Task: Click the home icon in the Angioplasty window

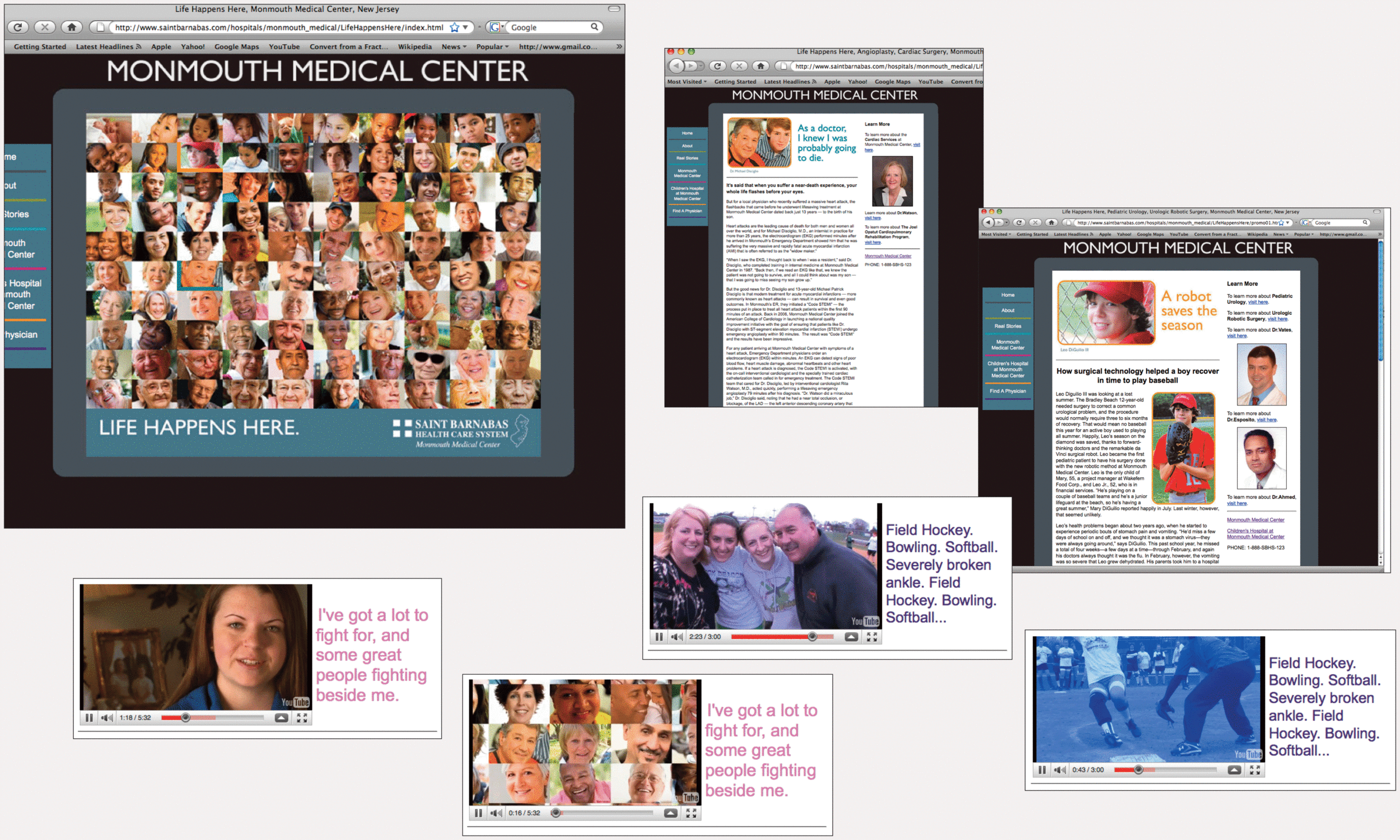Action: [760, 66]
